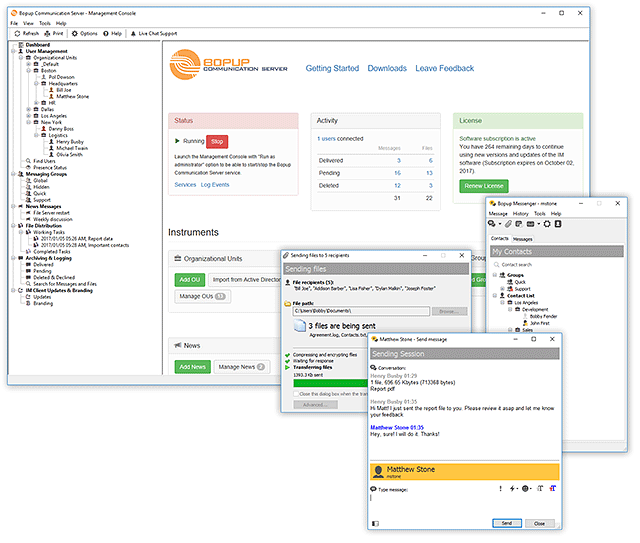Click the Presence Status icon in tree
Viewport: 640px width, 543px height.
click(x=29, y=168)
